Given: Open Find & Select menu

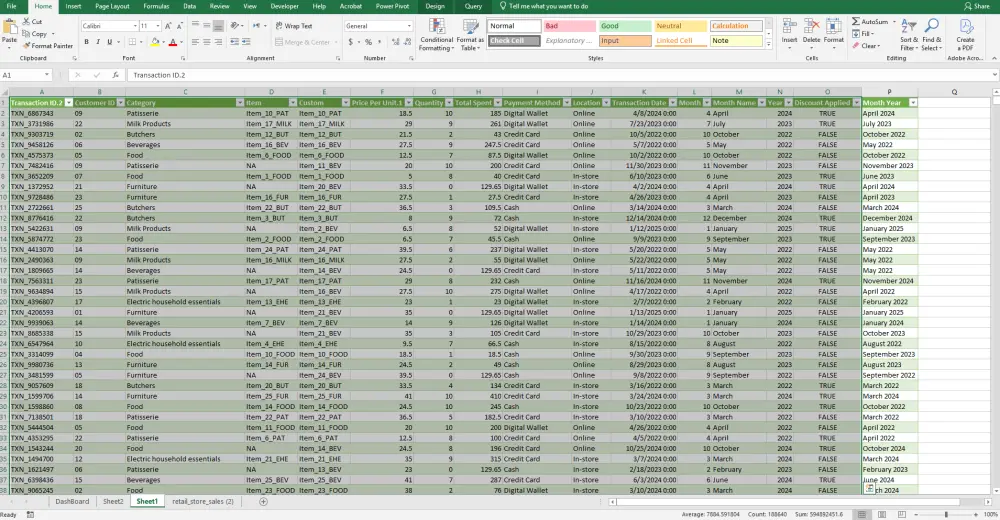Looking at the screenshot, I should tap(931, 34).
